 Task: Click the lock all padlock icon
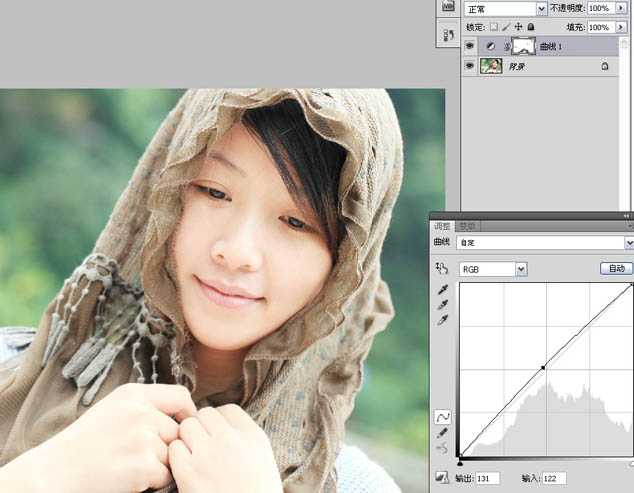pos(531,27)
